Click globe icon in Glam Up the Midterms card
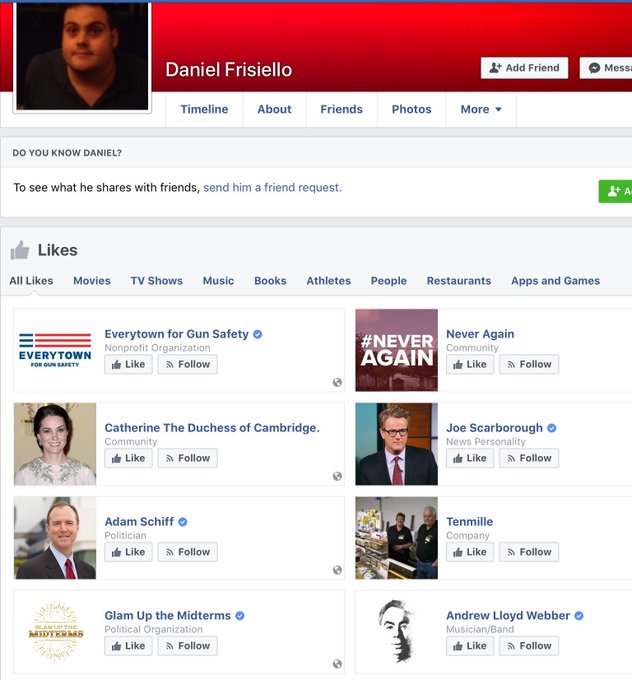 tap(337, 664)
